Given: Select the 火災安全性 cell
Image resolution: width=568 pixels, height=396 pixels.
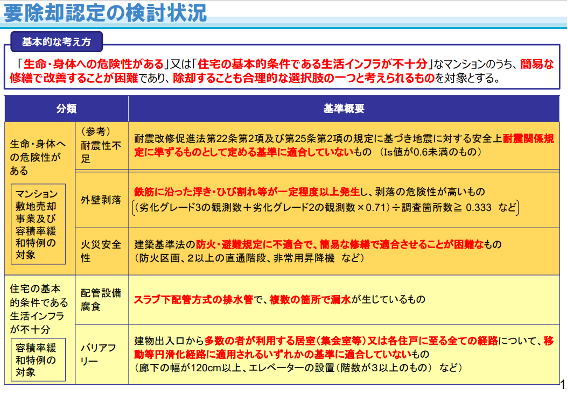Looking at the screenshot, I should pos(101,251).
